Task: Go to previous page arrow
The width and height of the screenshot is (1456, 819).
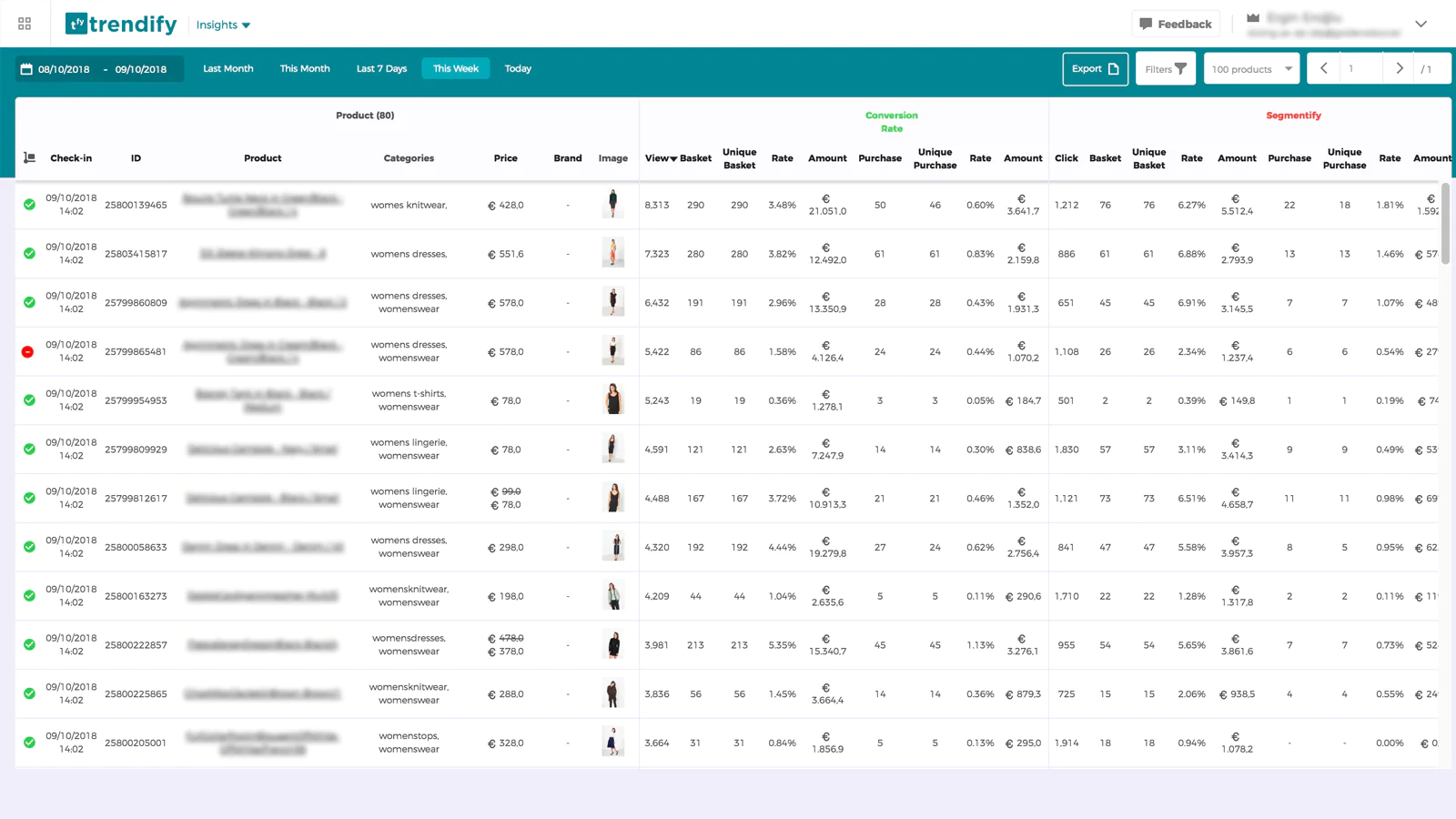Action: pos(1323,69)
